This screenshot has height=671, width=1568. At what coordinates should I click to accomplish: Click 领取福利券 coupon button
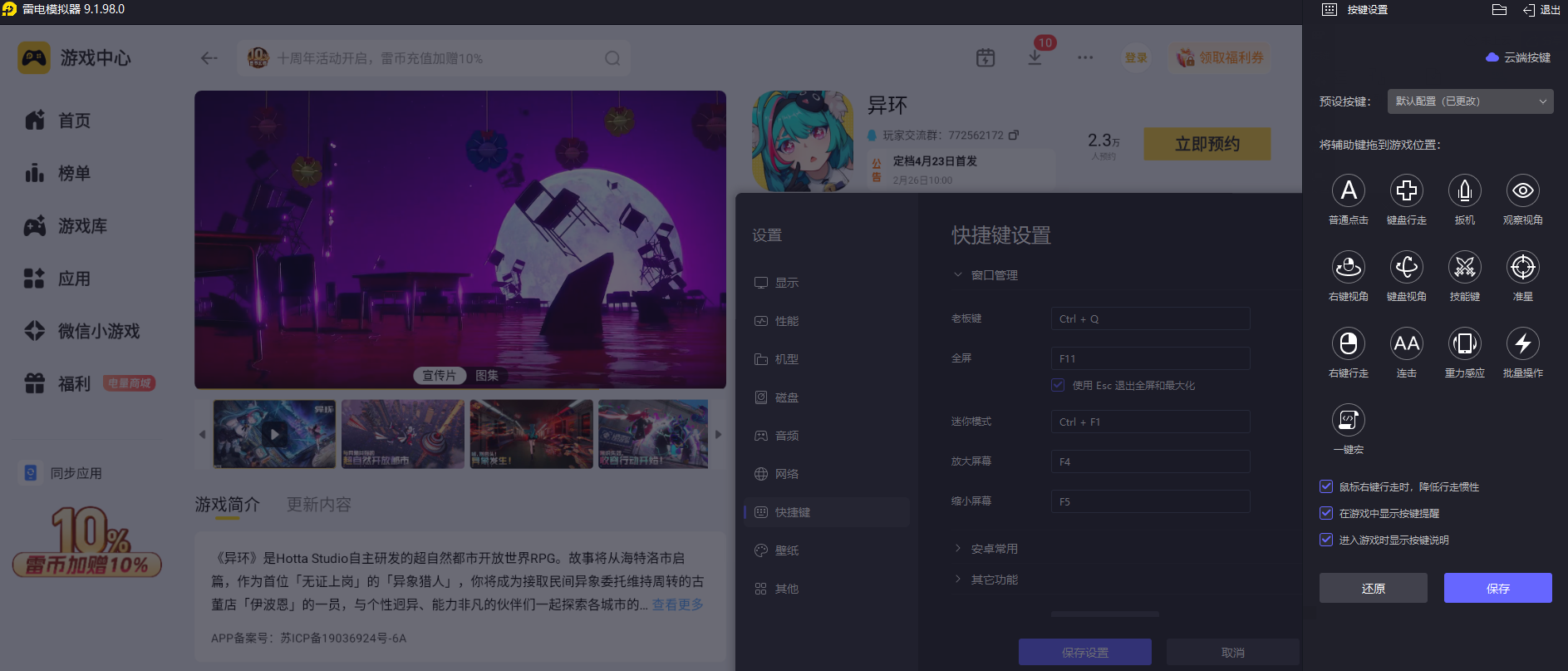click(1220, 57)
